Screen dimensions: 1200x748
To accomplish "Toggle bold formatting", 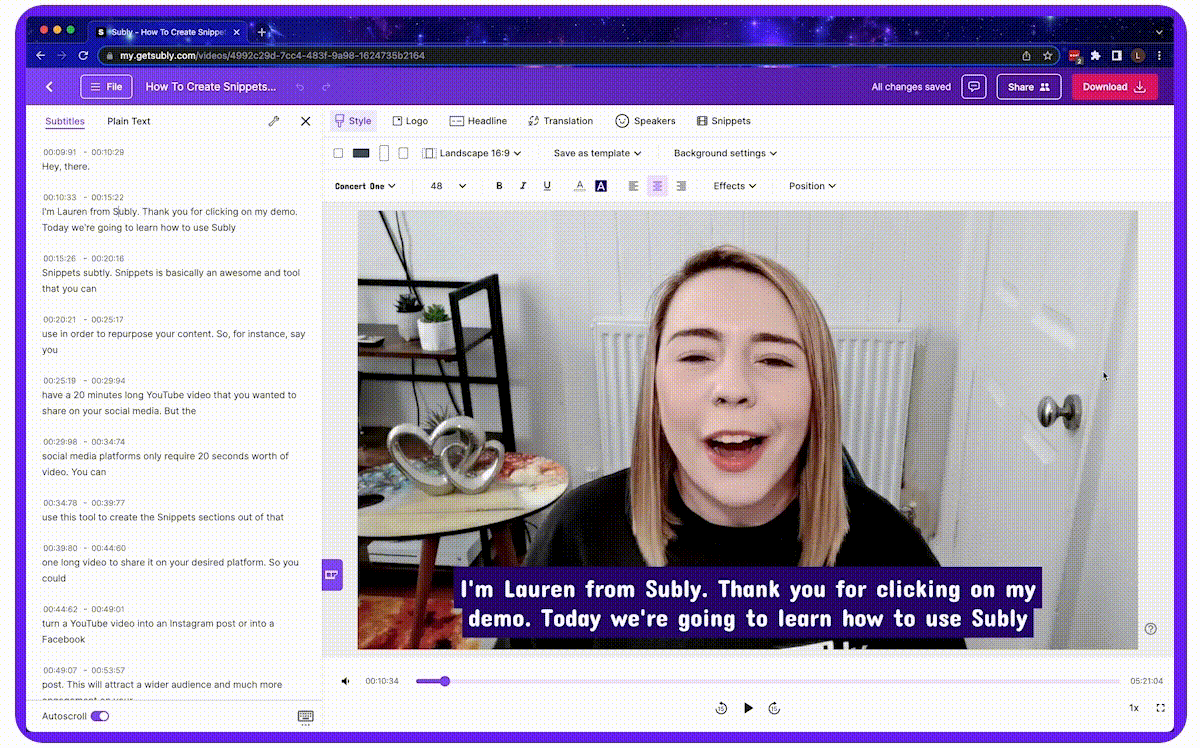I will (x=499, y=186).
